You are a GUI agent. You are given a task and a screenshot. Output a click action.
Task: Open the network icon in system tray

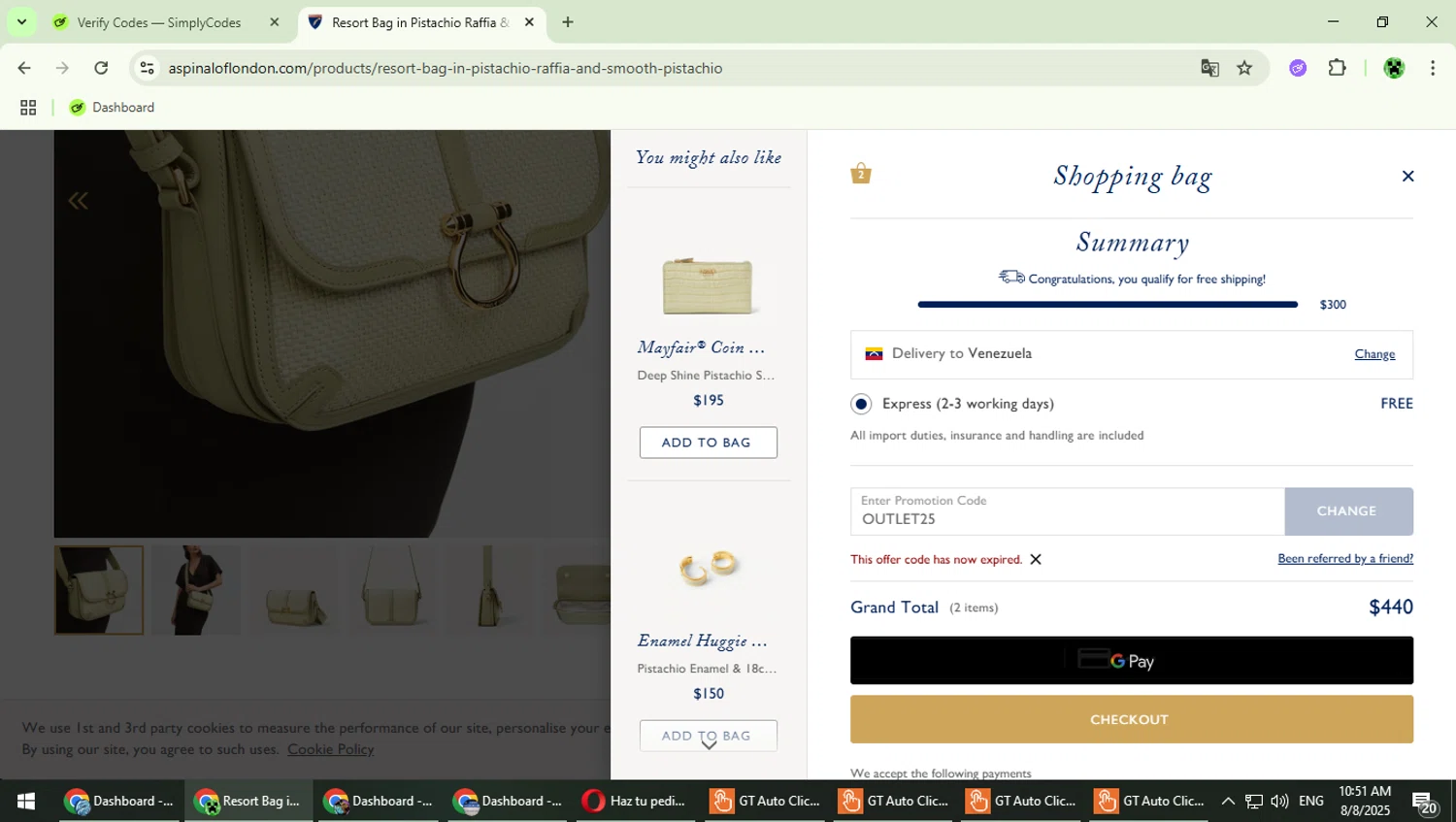click(x=1254, y=801)
